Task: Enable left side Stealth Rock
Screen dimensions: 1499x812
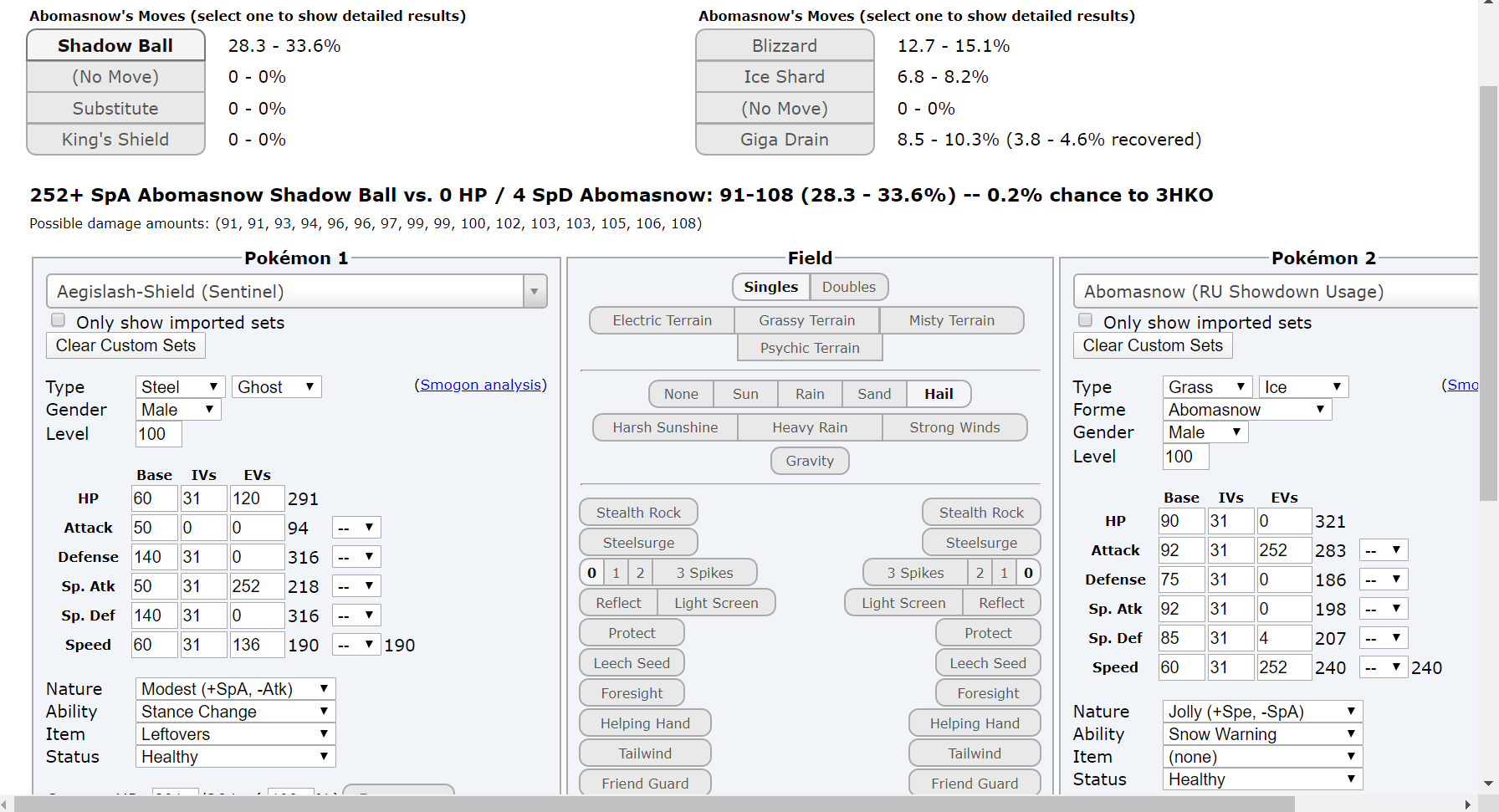Action: coord(638,513)
